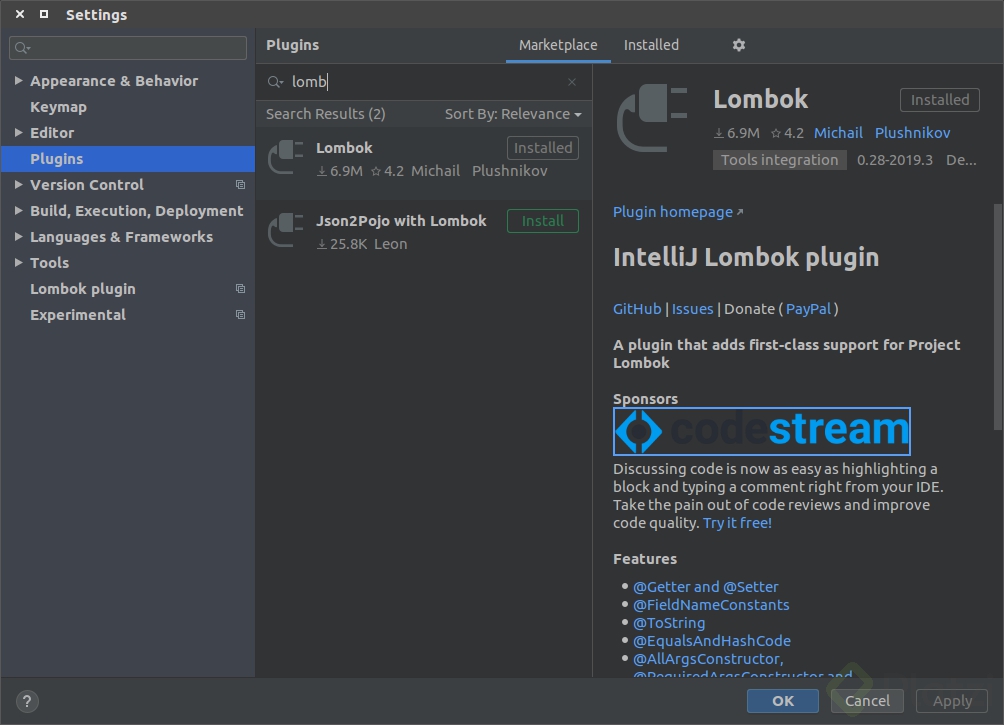The width and height of the screenshot is (1004, 725).
Task: Click the codestream sponsor banner
Action: [x=761, y=431]
